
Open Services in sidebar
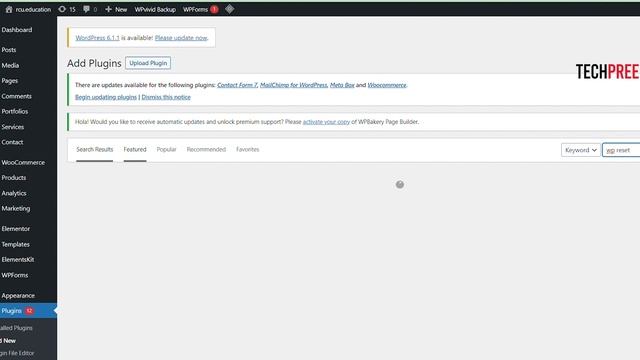(x=13, y=127)
